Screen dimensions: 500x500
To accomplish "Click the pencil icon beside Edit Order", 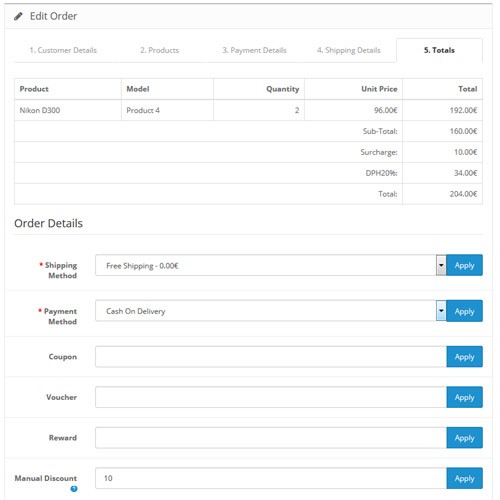I will click(18, 16).
